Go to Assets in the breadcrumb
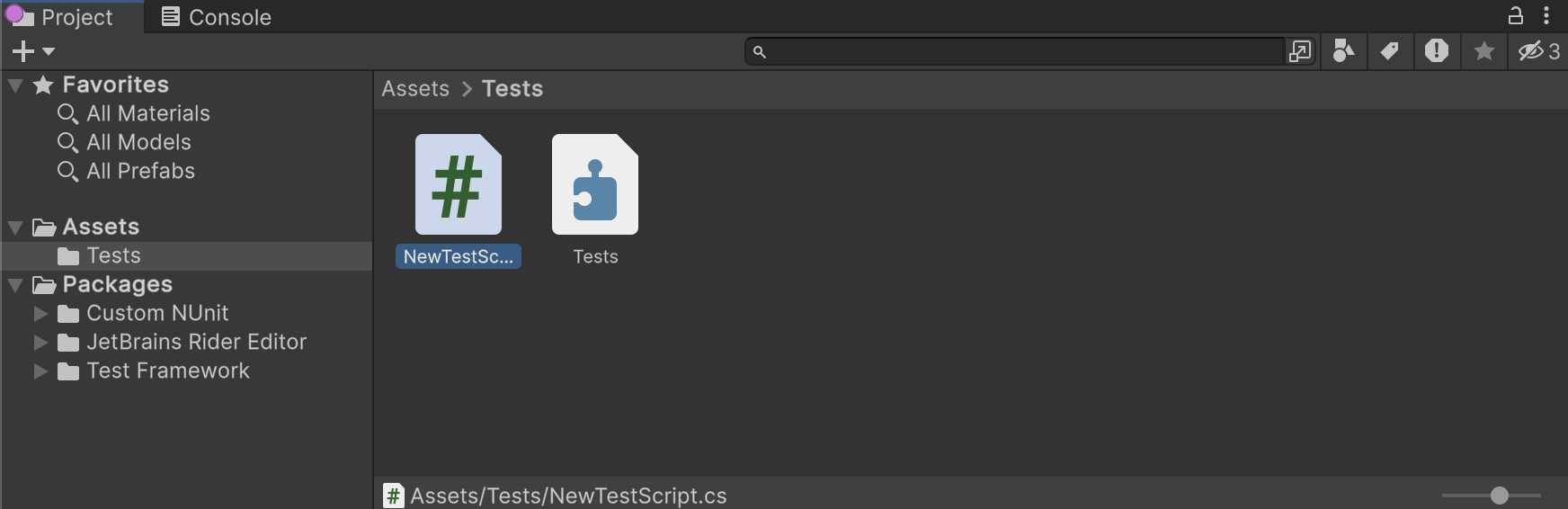The width and height of the screenshot is (1568, 509). 415,89
